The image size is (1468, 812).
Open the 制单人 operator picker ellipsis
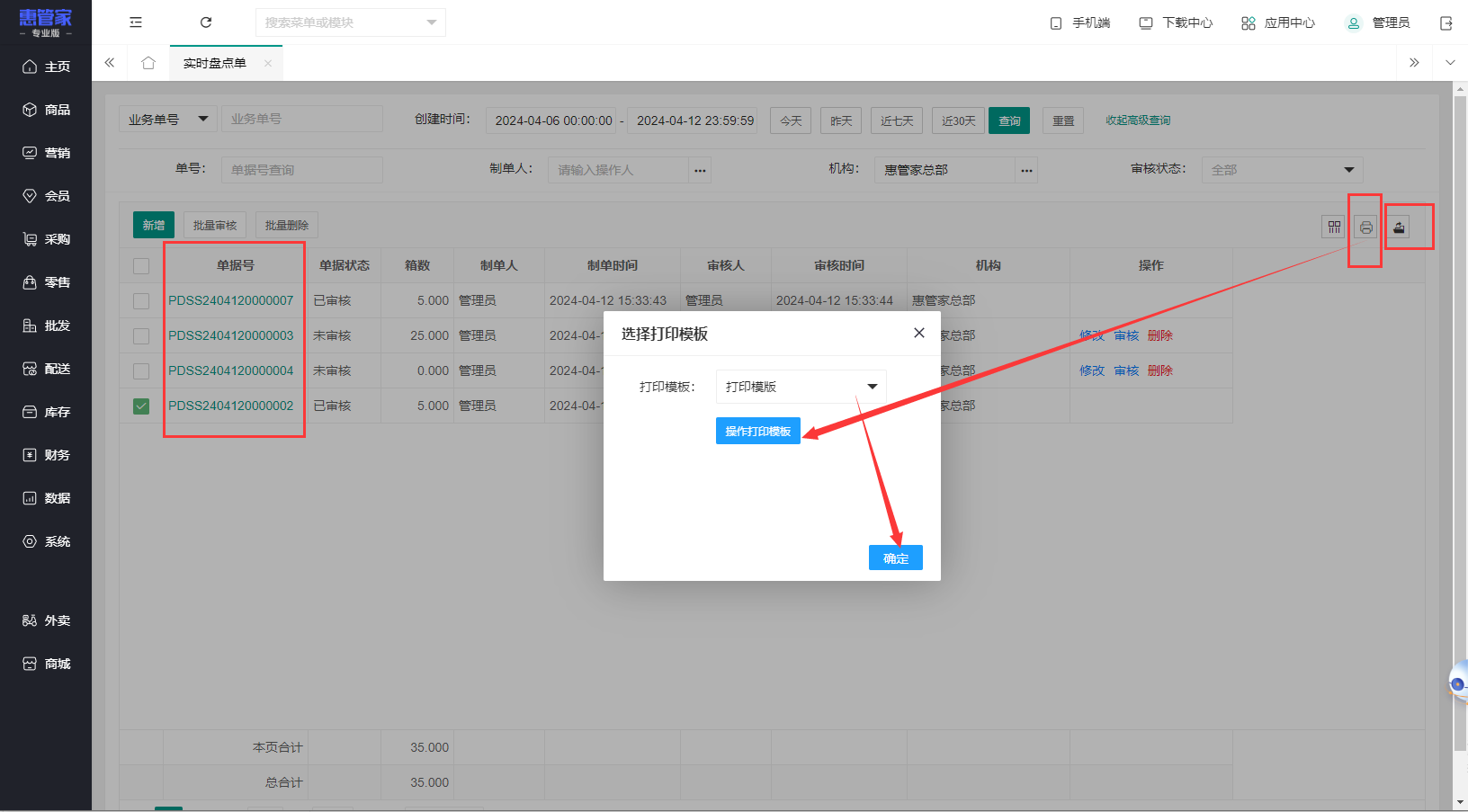tap(700, 170)
